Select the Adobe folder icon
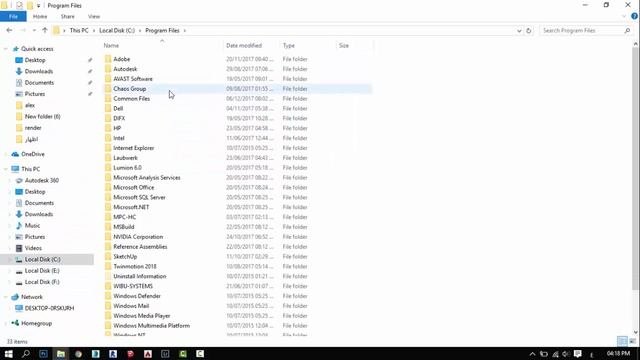This screenshot has height=360, width=640. [x=108, y=59]
